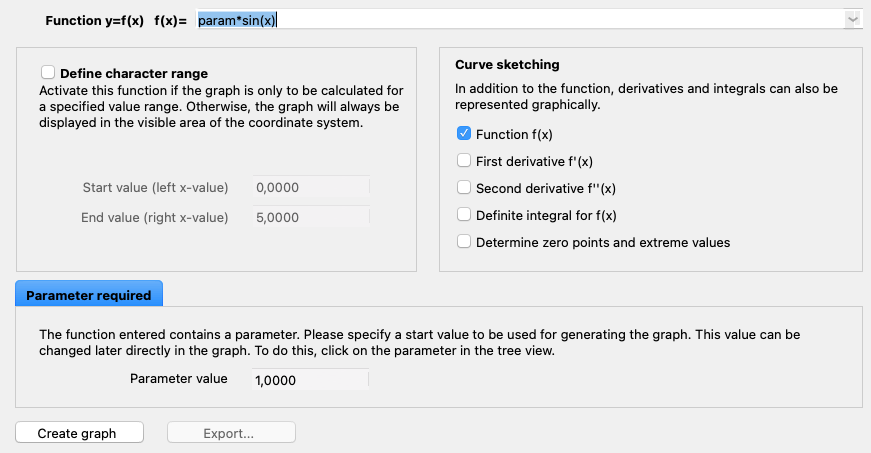Enable the Define character range checkbox
This screenshot has height=453, width=871.
(x=48, y=73)
